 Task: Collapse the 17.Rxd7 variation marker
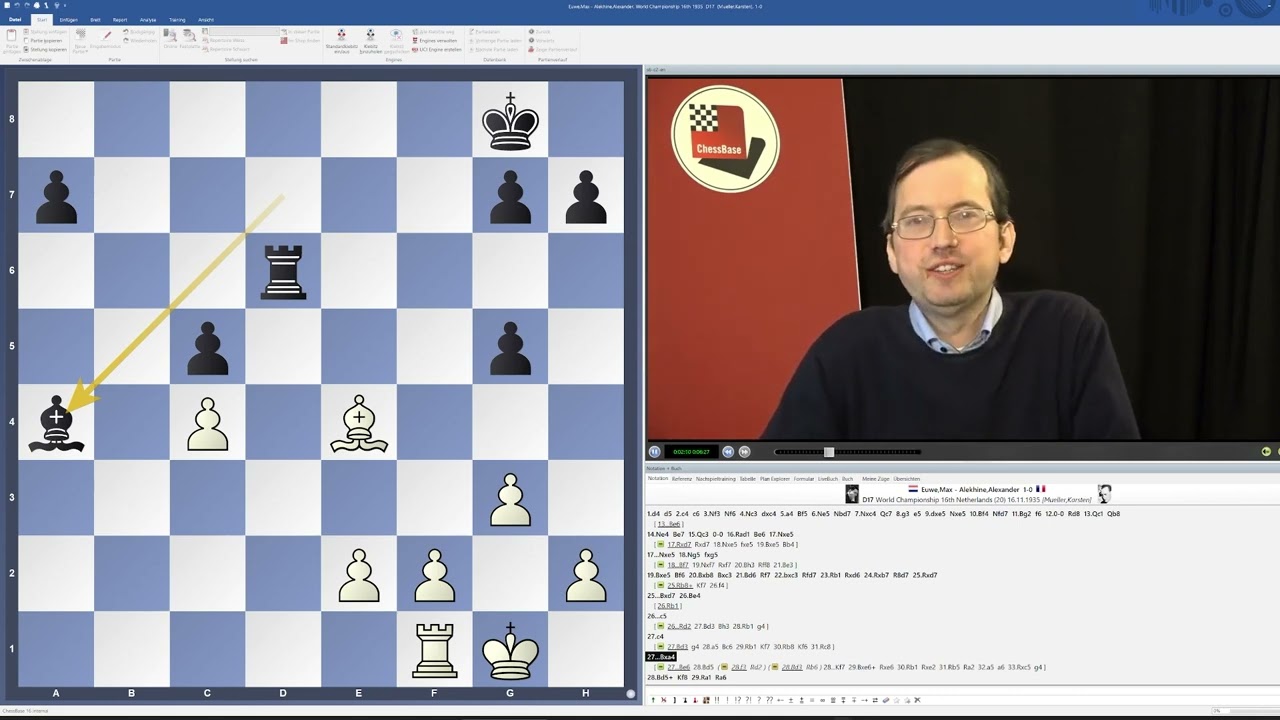point(661,544)
